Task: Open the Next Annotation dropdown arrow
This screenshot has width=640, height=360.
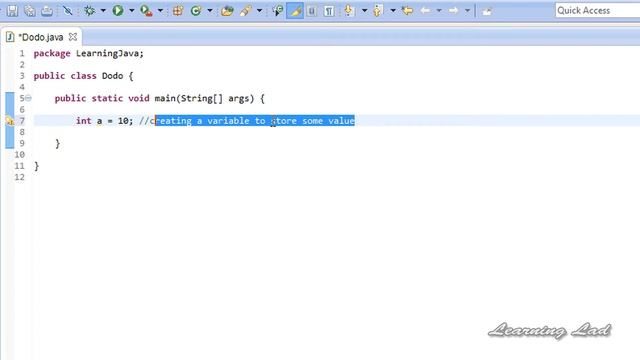Action: point(364,11)
